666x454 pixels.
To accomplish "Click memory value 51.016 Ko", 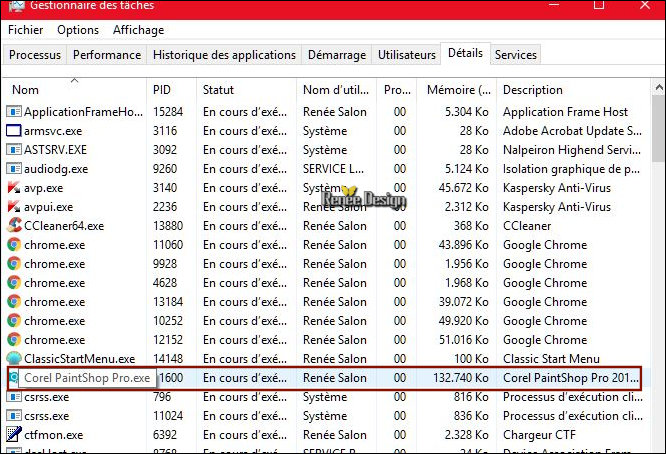I will pos(463,340).
